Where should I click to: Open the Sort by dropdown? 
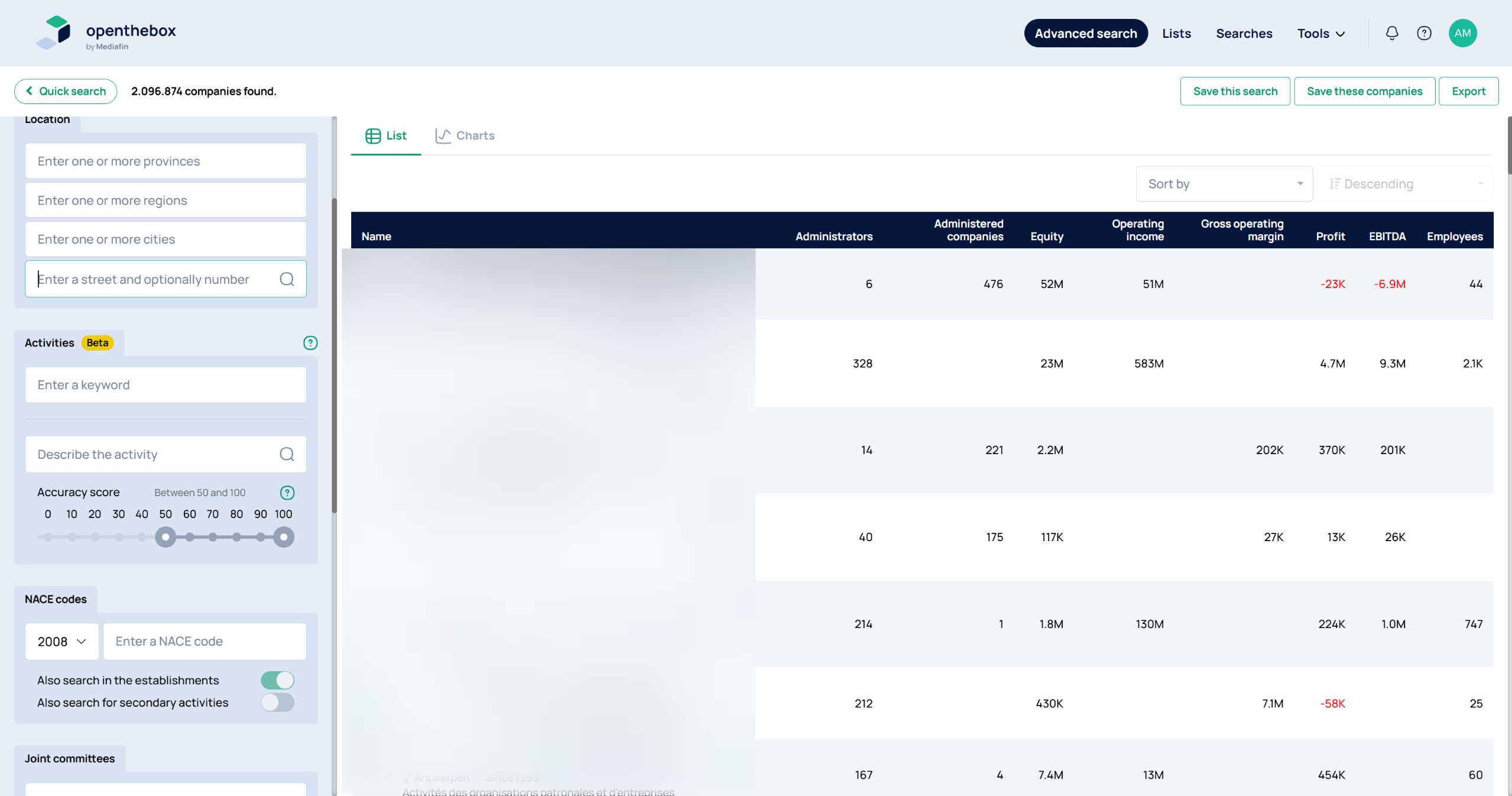pyautogui.click(x=1224, y=184)
